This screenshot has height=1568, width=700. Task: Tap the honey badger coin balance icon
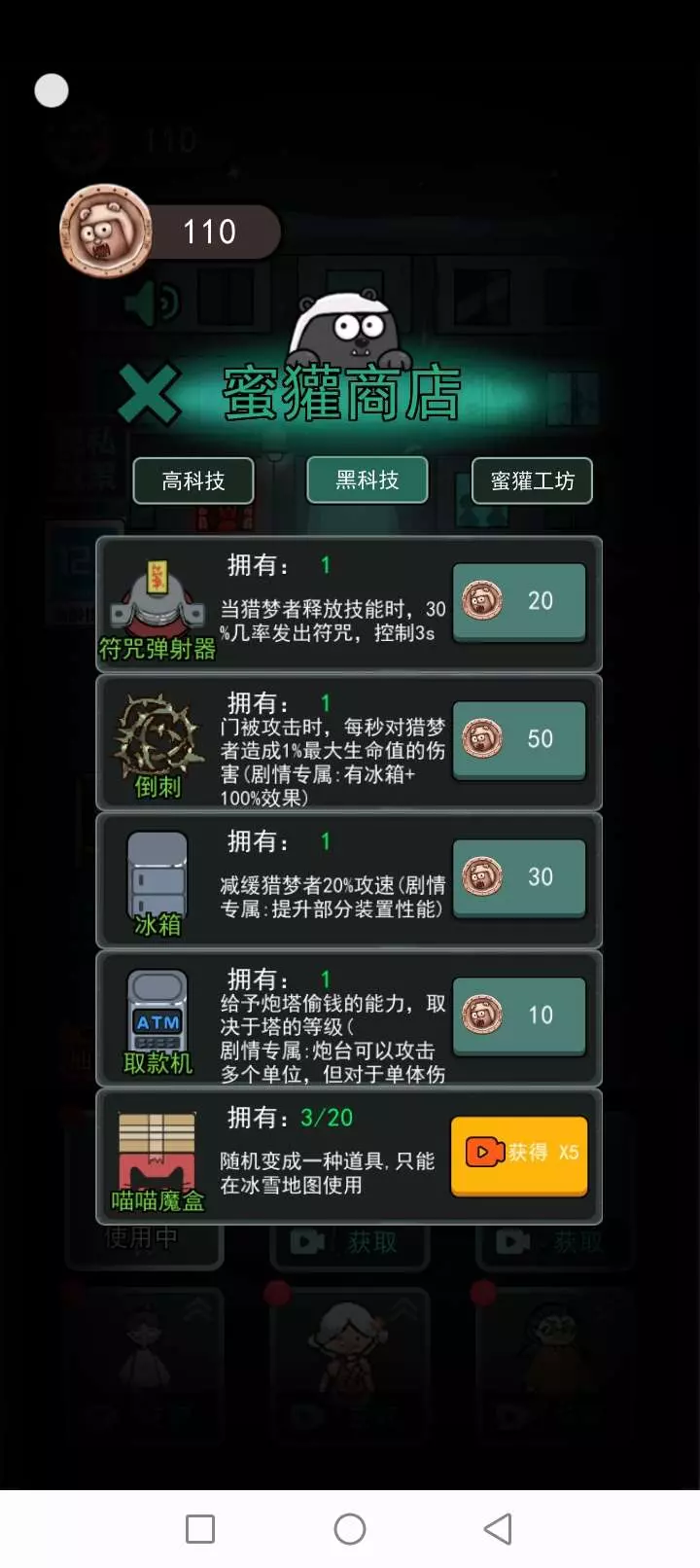coord(106,231)
